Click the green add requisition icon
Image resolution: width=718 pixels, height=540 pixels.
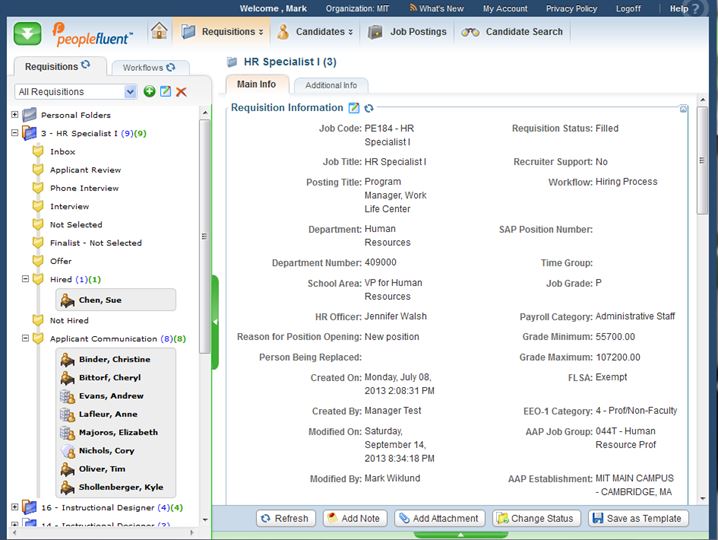(149, 92)
